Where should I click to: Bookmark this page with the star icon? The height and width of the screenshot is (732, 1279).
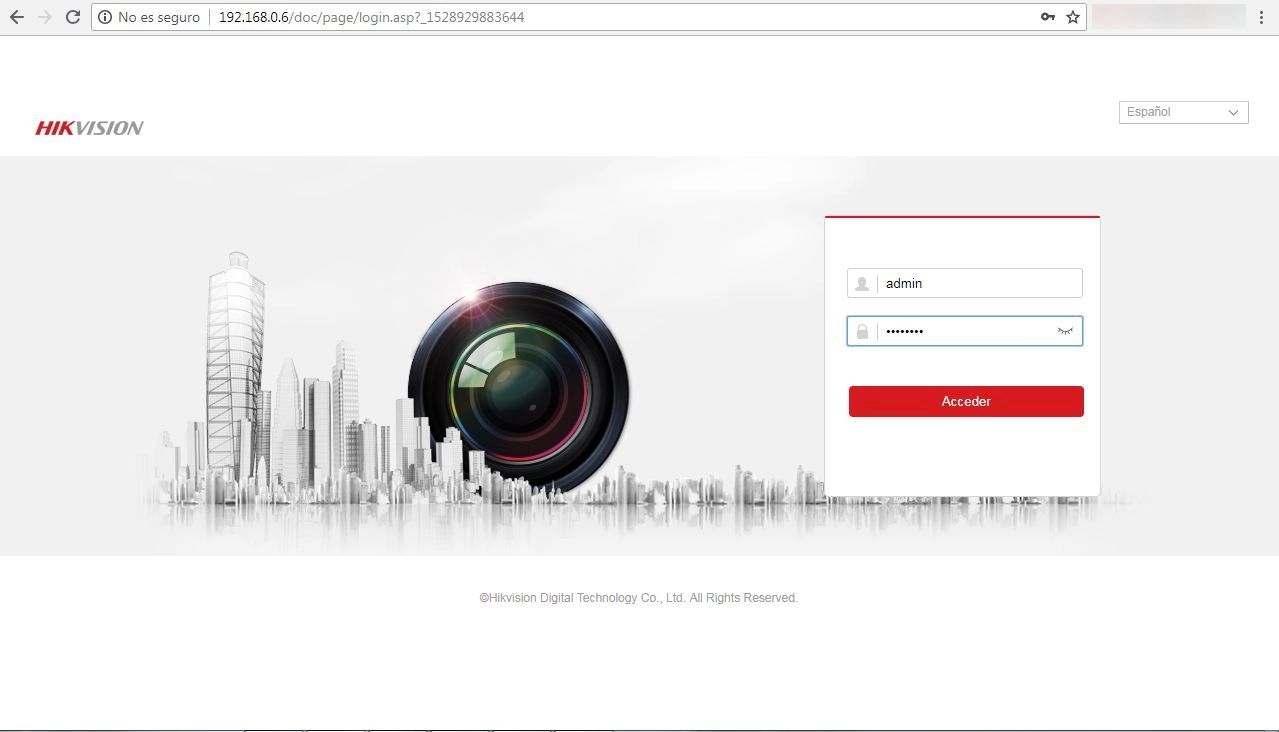1071,16
